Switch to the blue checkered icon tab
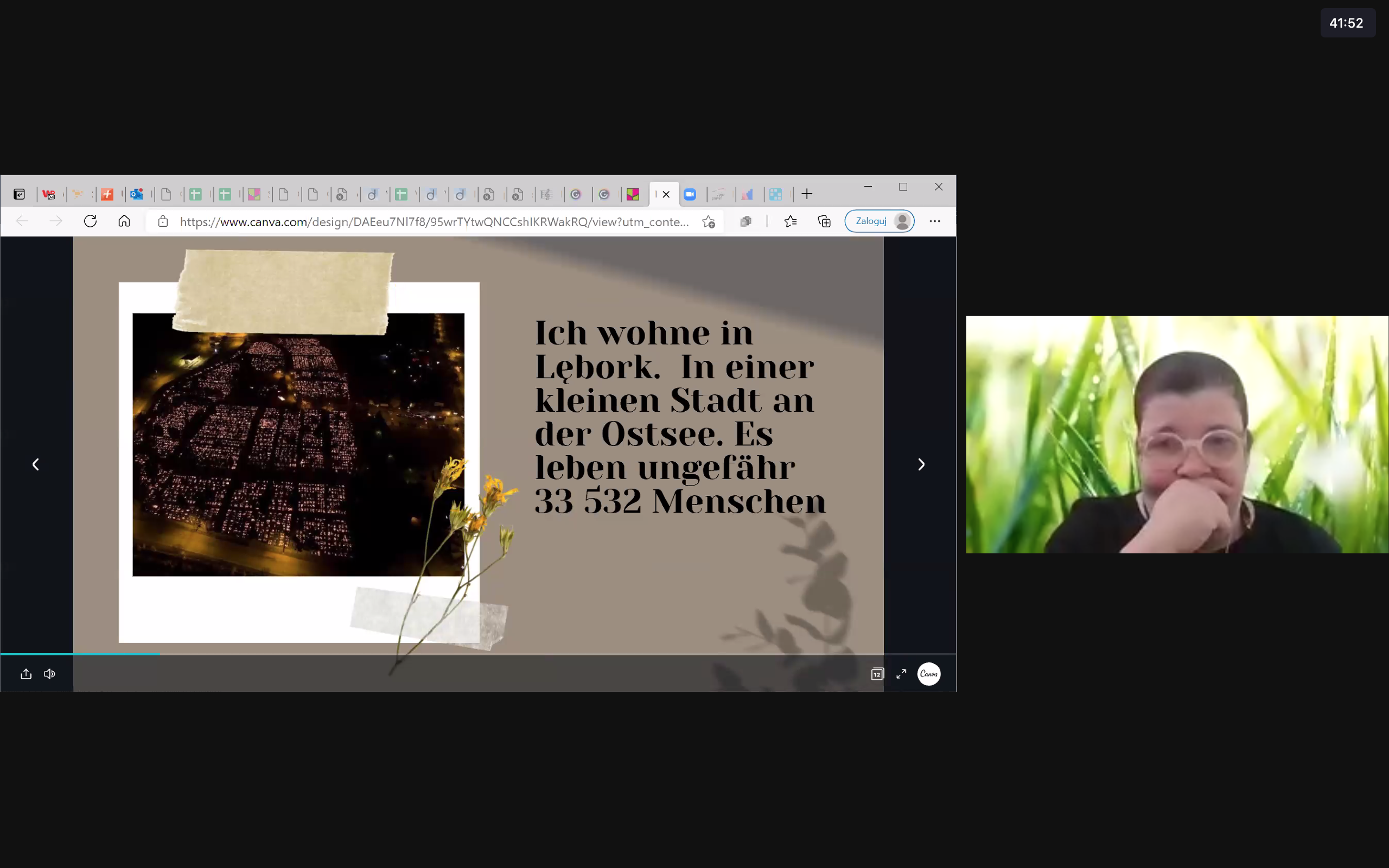 click(x=775, y=195)
